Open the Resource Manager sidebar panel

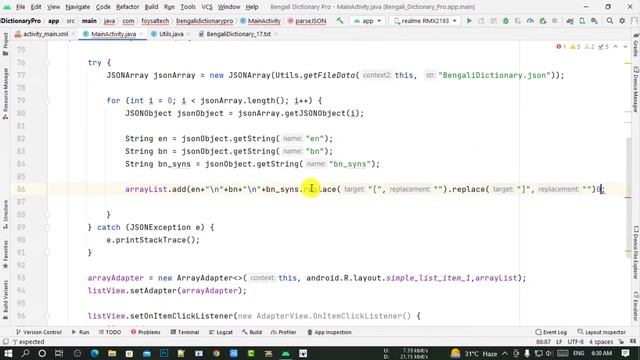[x=5, y=93]
